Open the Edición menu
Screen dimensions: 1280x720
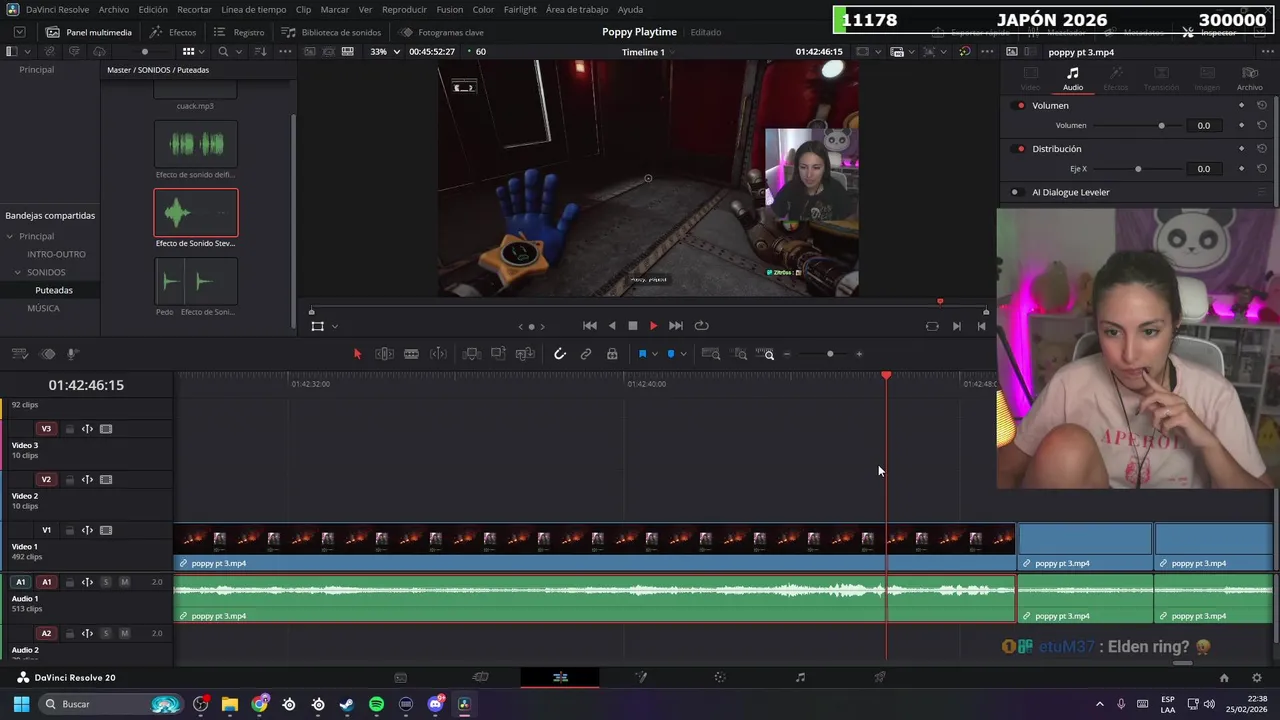point(153,10)
